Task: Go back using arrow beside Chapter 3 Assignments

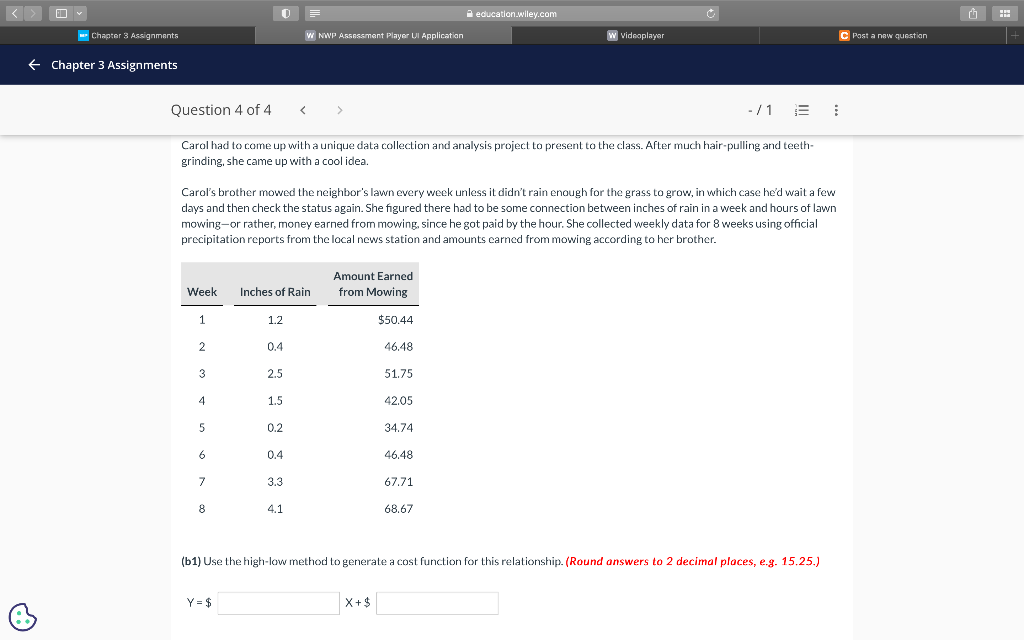Action: tap(34, 65)
